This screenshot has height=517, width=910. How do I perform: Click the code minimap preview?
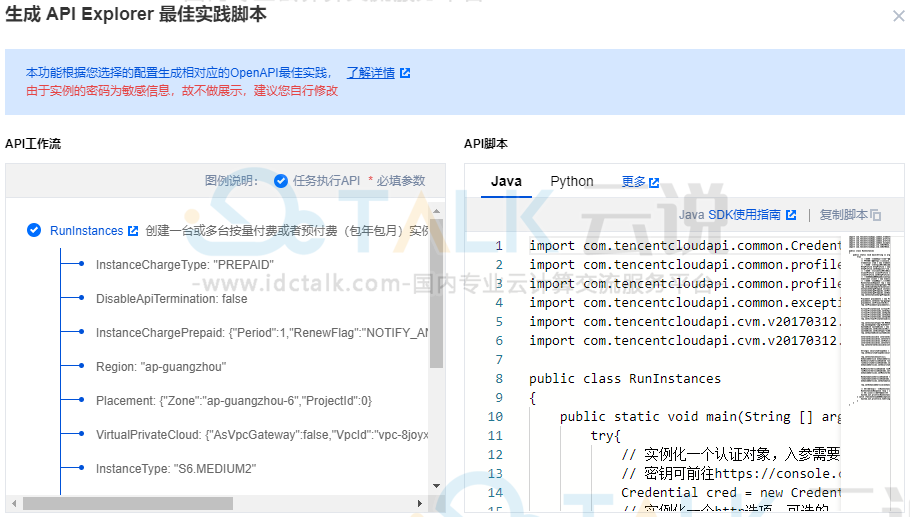tap(869, 319)
